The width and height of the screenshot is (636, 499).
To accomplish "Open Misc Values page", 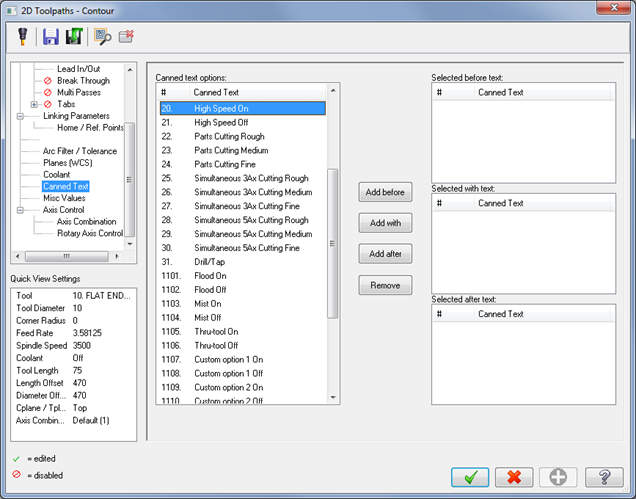I will (x=64, y=198).
